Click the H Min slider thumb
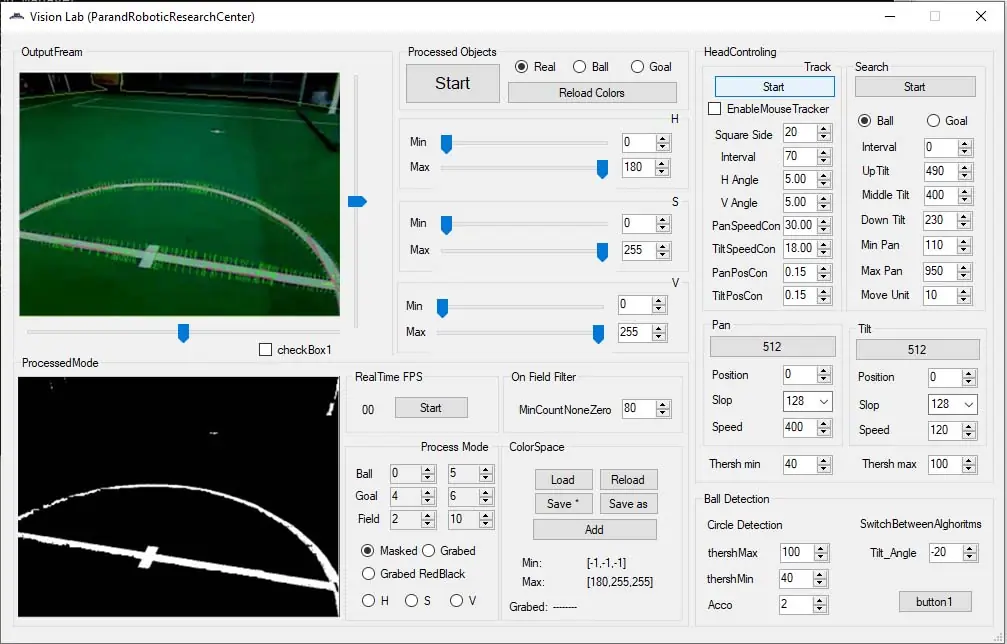The width and height of the screenshot is (1007, 644). tap(446, 144)
